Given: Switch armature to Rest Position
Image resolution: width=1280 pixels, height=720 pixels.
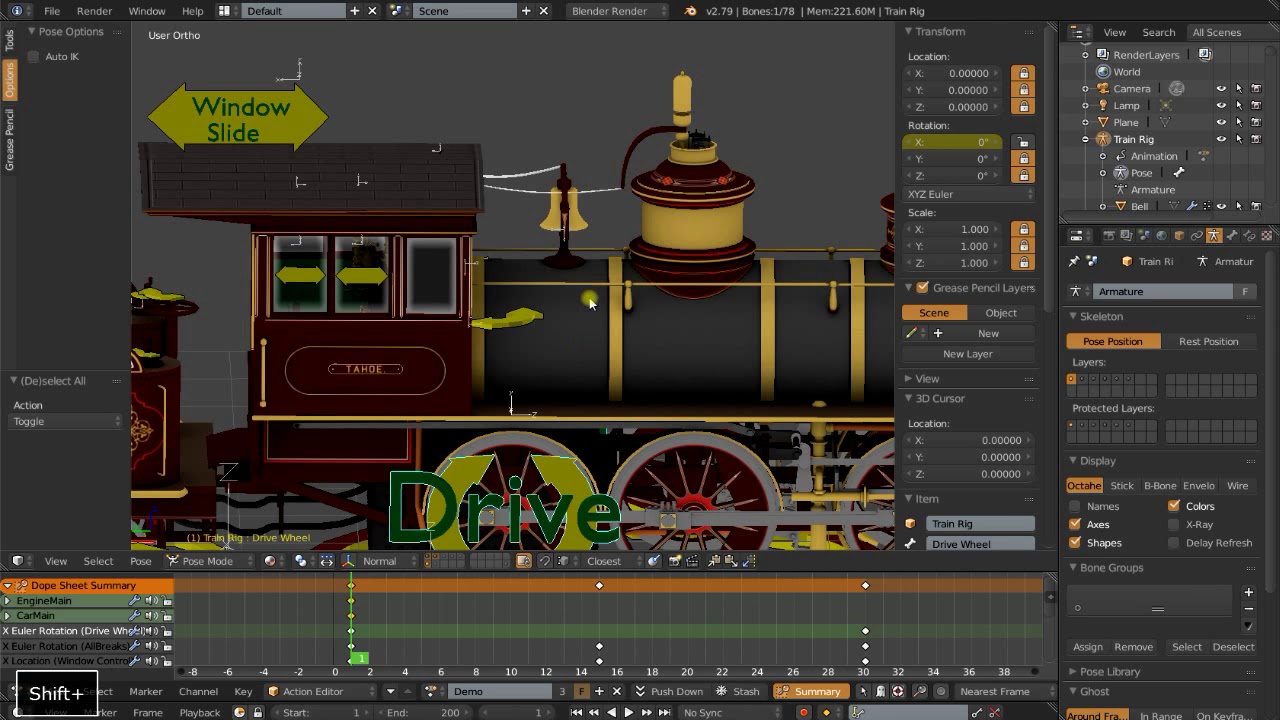Looking at the screenshot, I should coord(1208,341).
